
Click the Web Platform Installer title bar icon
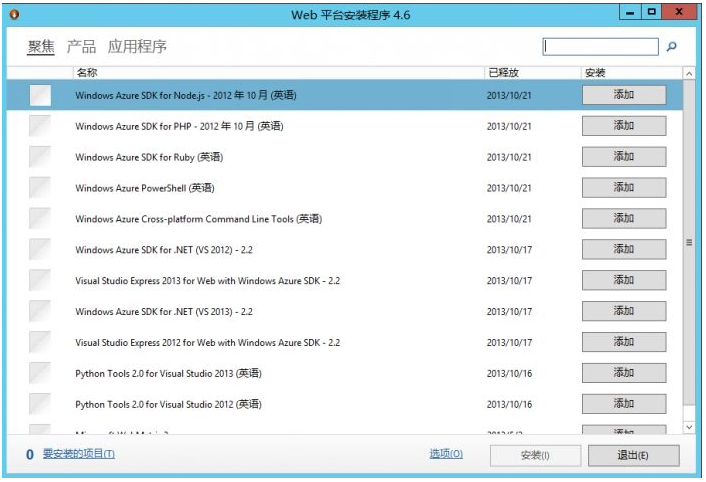coord(14,14)
